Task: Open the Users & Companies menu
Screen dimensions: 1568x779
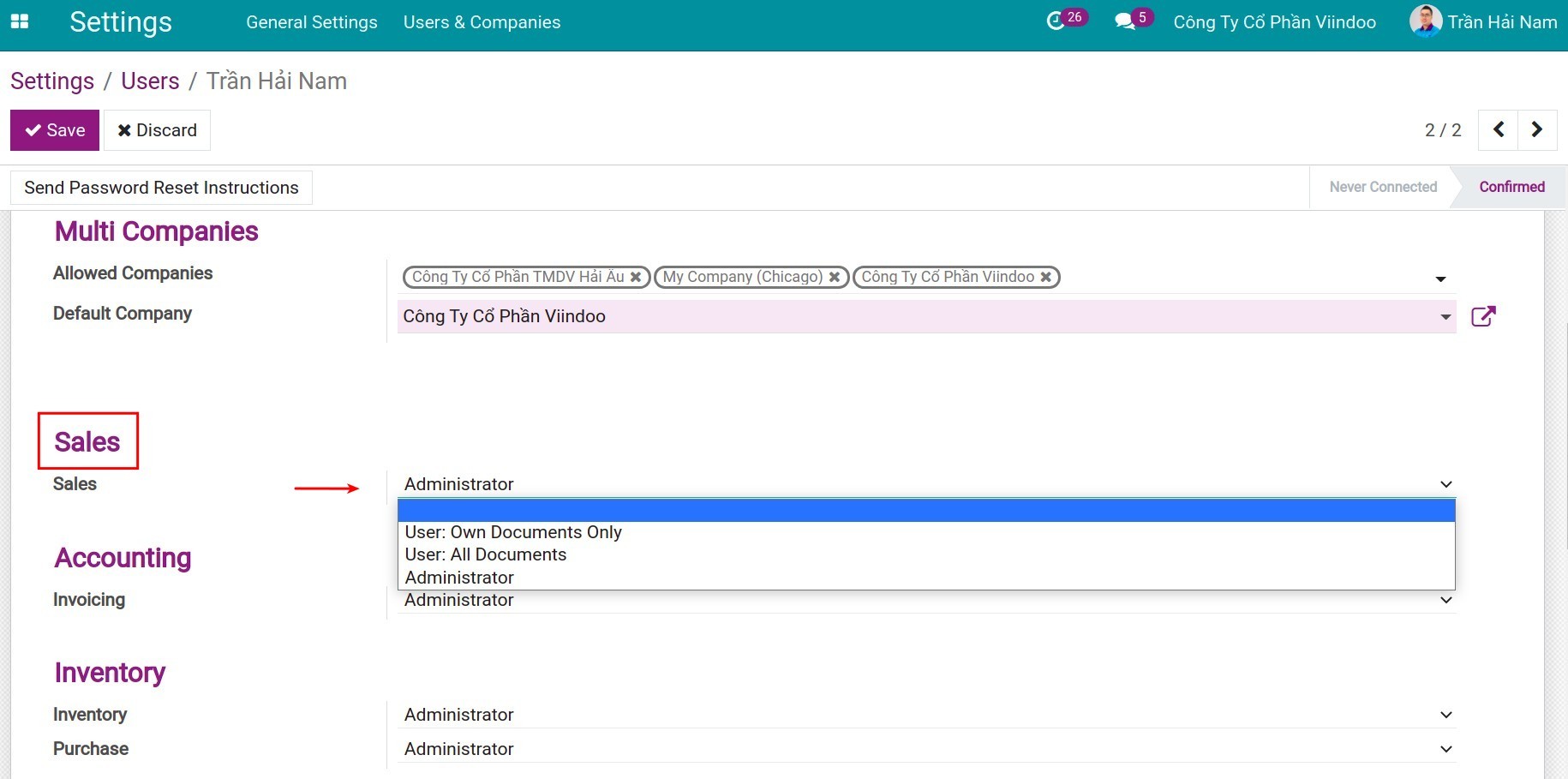Action: (x=482, y=22)
